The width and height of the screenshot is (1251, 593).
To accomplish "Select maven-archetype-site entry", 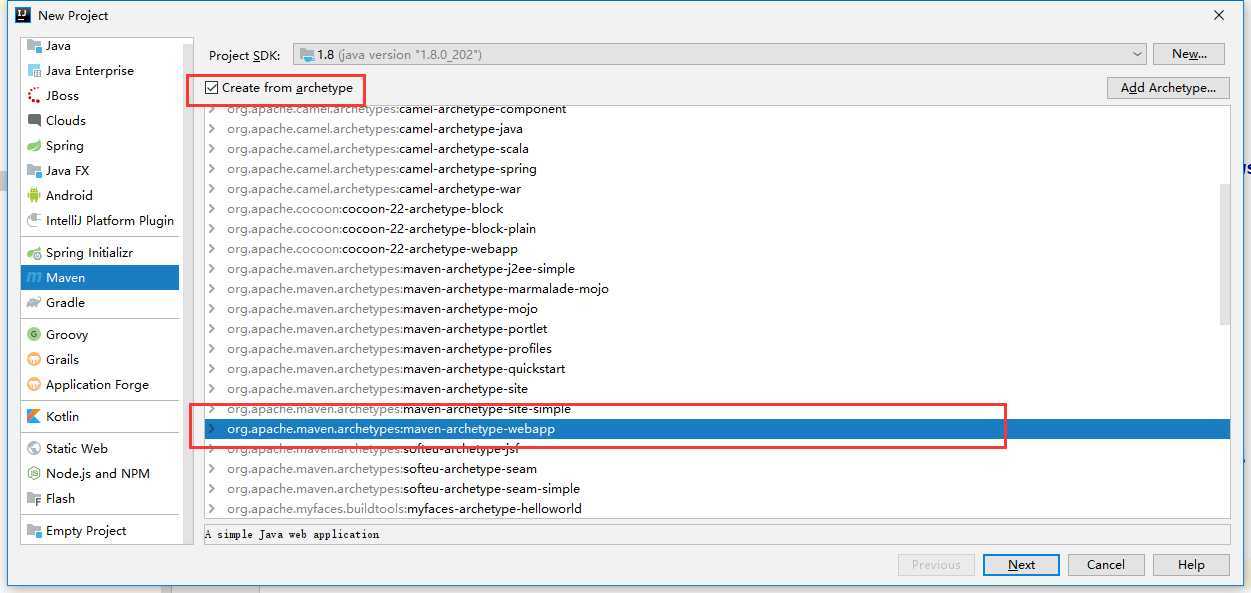I will [377, 389].
